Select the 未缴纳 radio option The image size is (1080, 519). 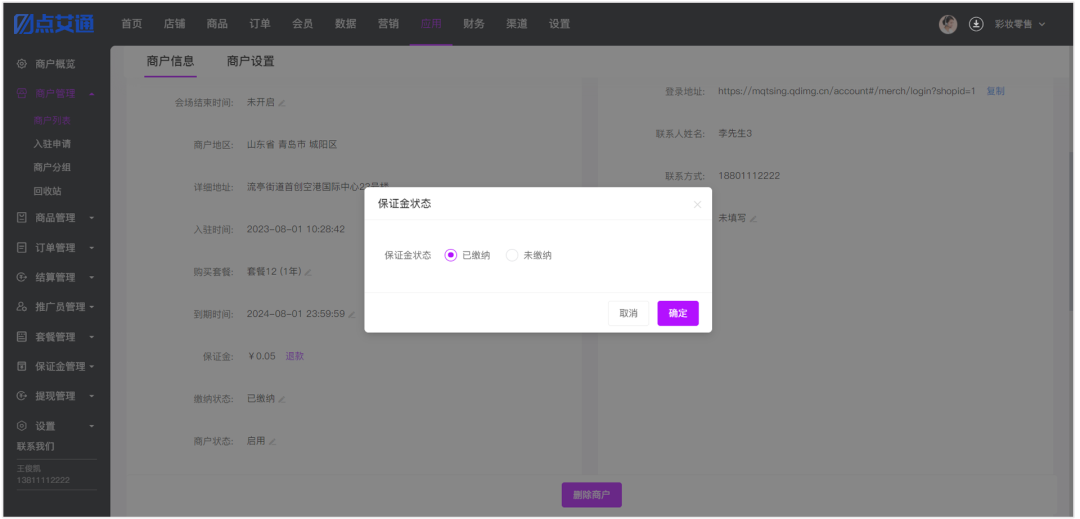tap(512, 255)
